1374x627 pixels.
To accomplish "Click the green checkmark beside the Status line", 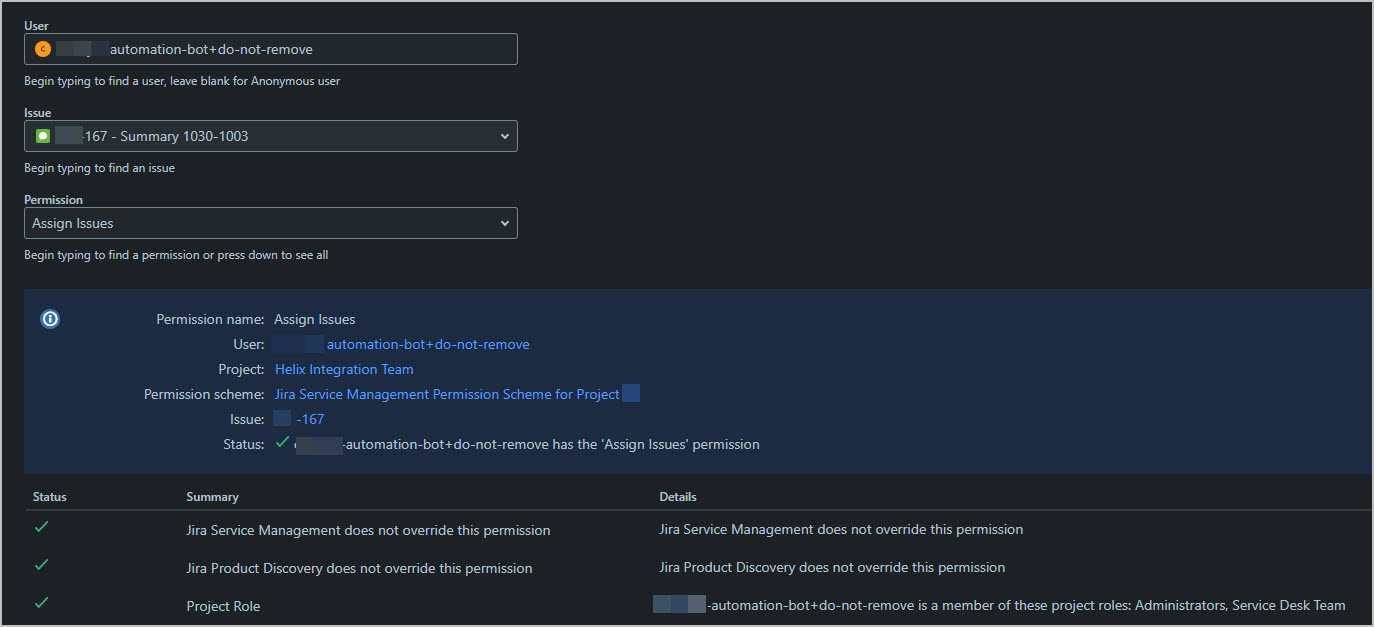I will point(281,443).
